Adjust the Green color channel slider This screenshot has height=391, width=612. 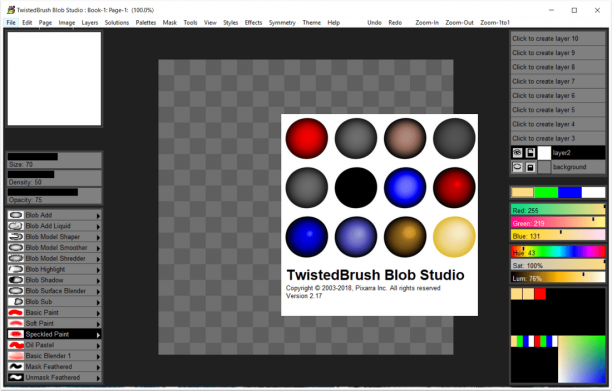point(558,222)
